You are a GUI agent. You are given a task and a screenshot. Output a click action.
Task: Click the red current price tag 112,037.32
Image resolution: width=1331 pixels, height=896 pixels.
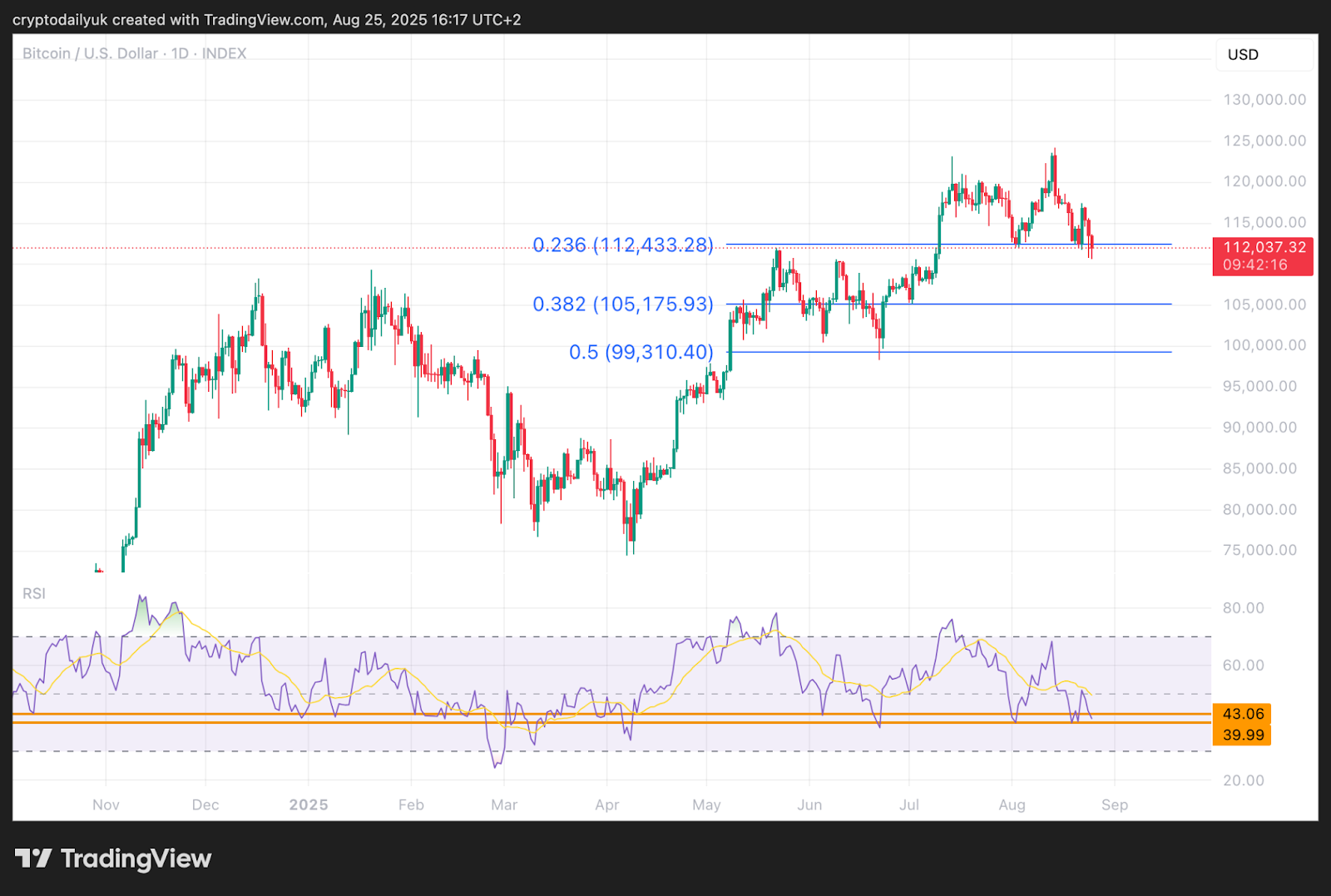[x=1263, y=247]
